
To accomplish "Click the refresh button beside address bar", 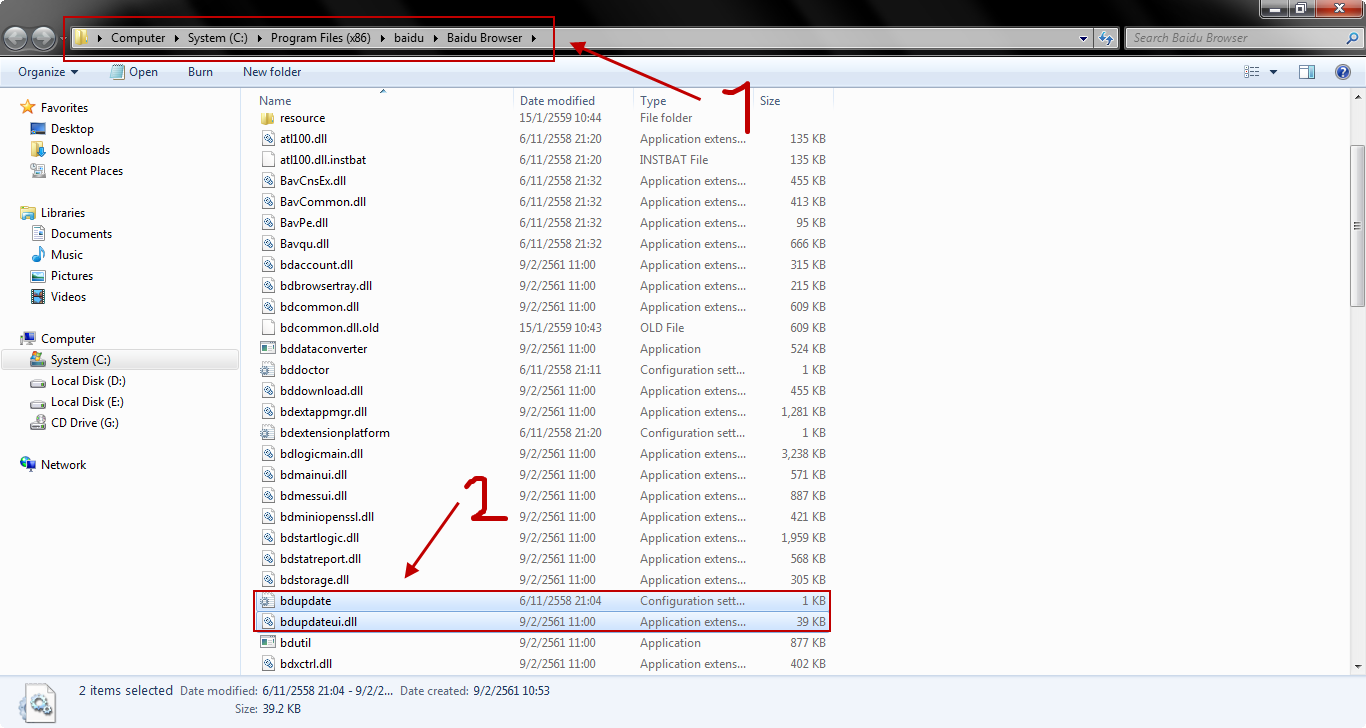I will click(x=1105, y=38).
